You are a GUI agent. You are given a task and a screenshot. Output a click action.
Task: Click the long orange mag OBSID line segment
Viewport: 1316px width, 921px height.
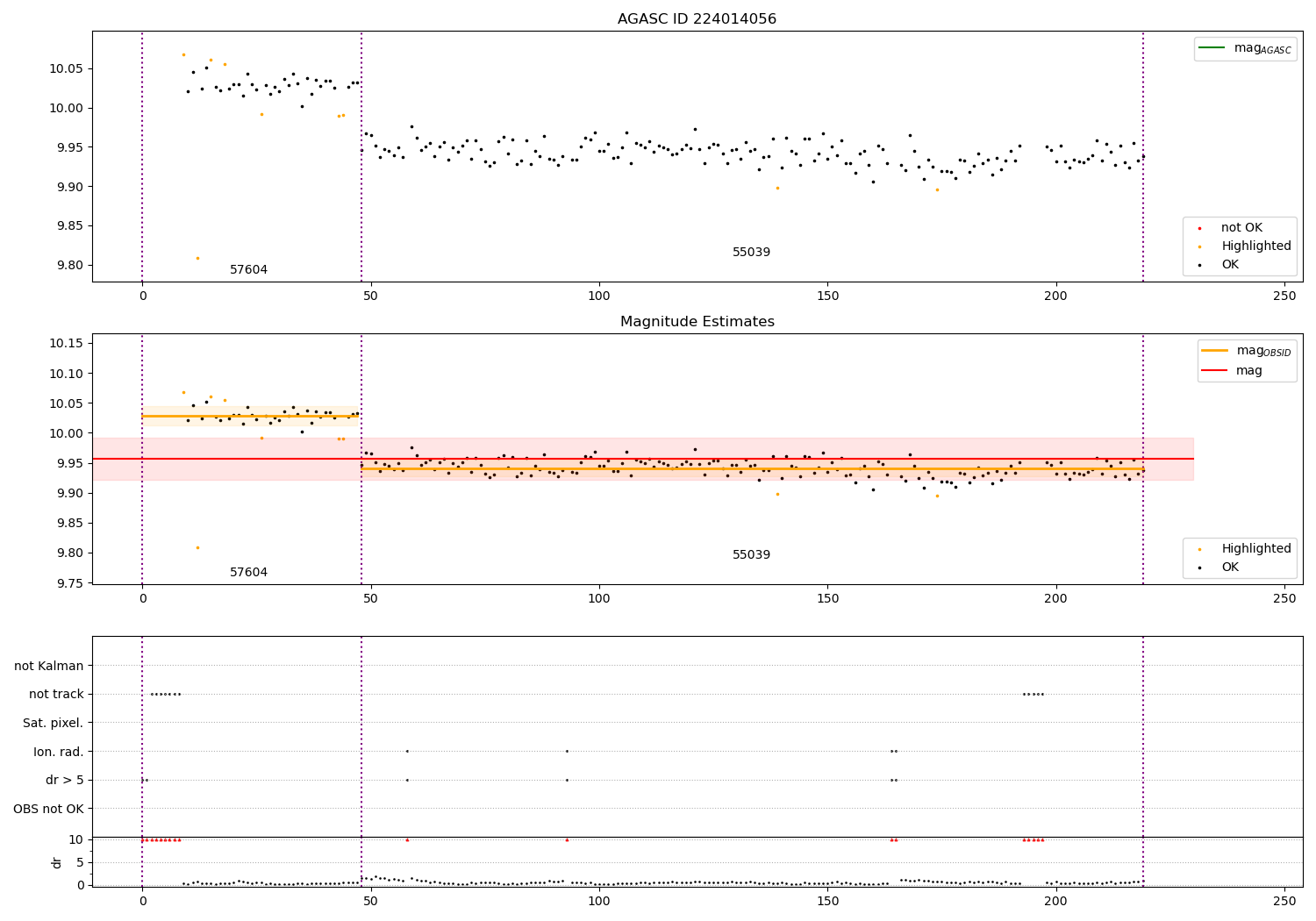tap(752, 469)
